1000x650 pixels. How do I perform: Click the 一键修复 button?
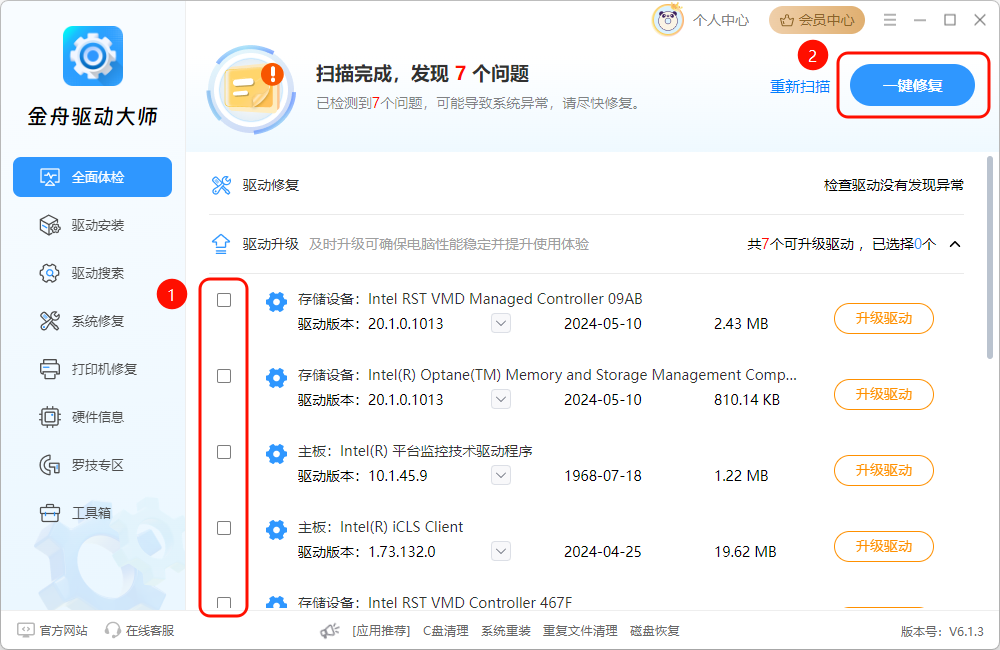click(912, 85)
